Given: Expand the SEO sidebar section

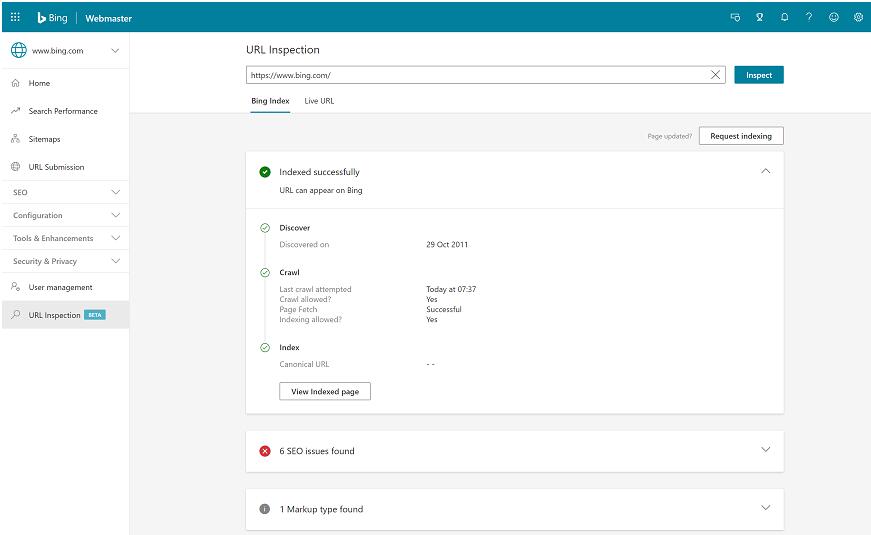Looking at the screenshot, I should 116,192.
